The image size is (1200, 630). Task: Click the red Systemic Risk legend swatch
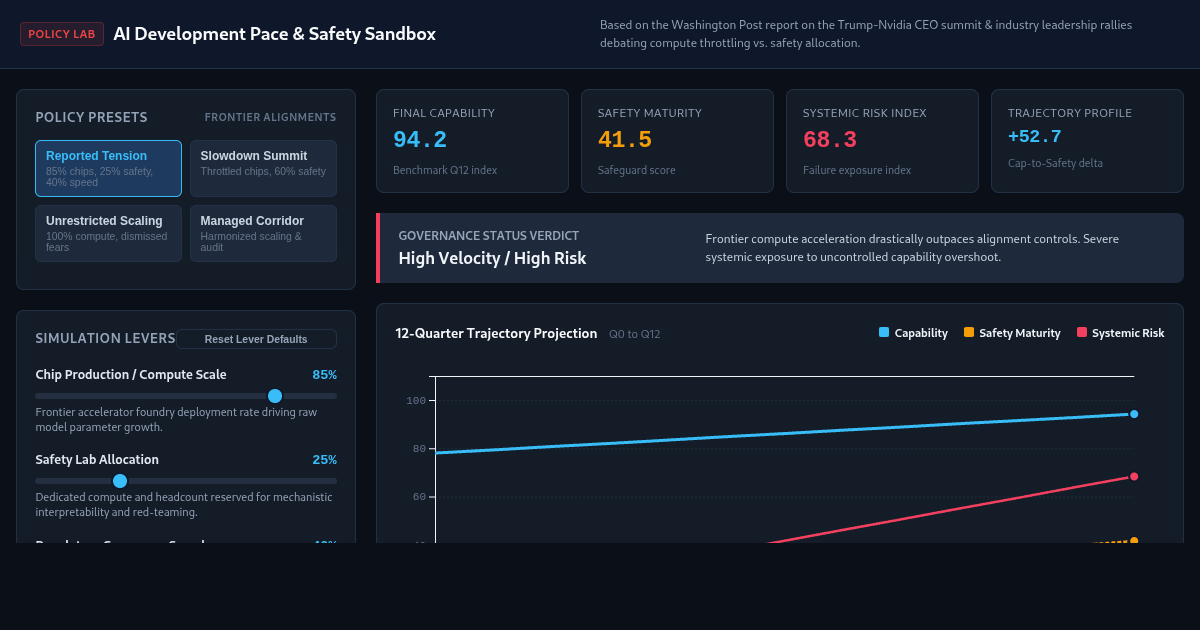(x=1082, y=333)
